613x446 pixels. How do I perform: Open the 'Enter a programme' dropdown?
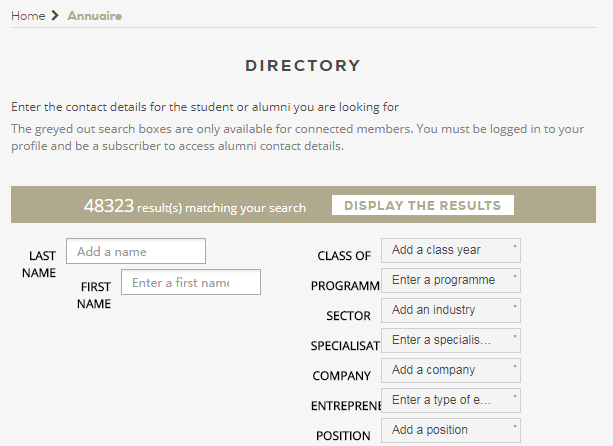pyautogui.click(x=451, y=281)
